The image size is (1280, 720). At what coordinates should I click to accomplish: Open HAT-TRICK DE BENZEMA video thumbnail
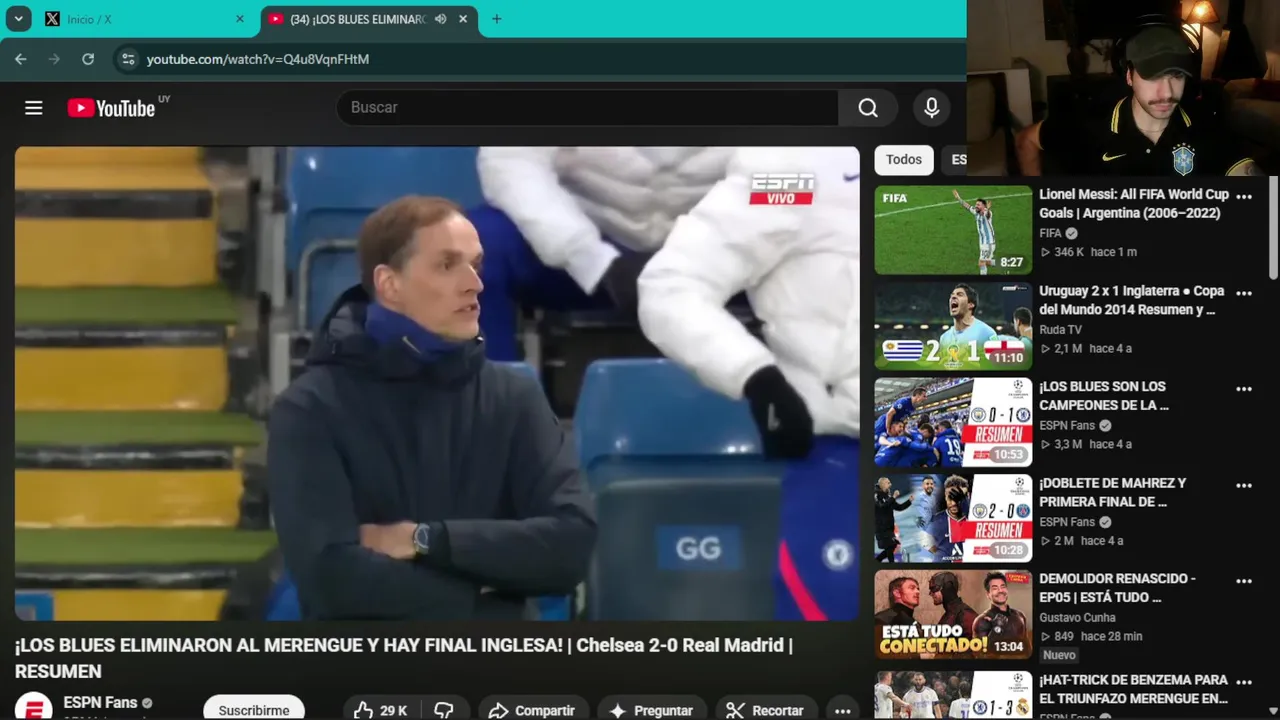point(953,694)
